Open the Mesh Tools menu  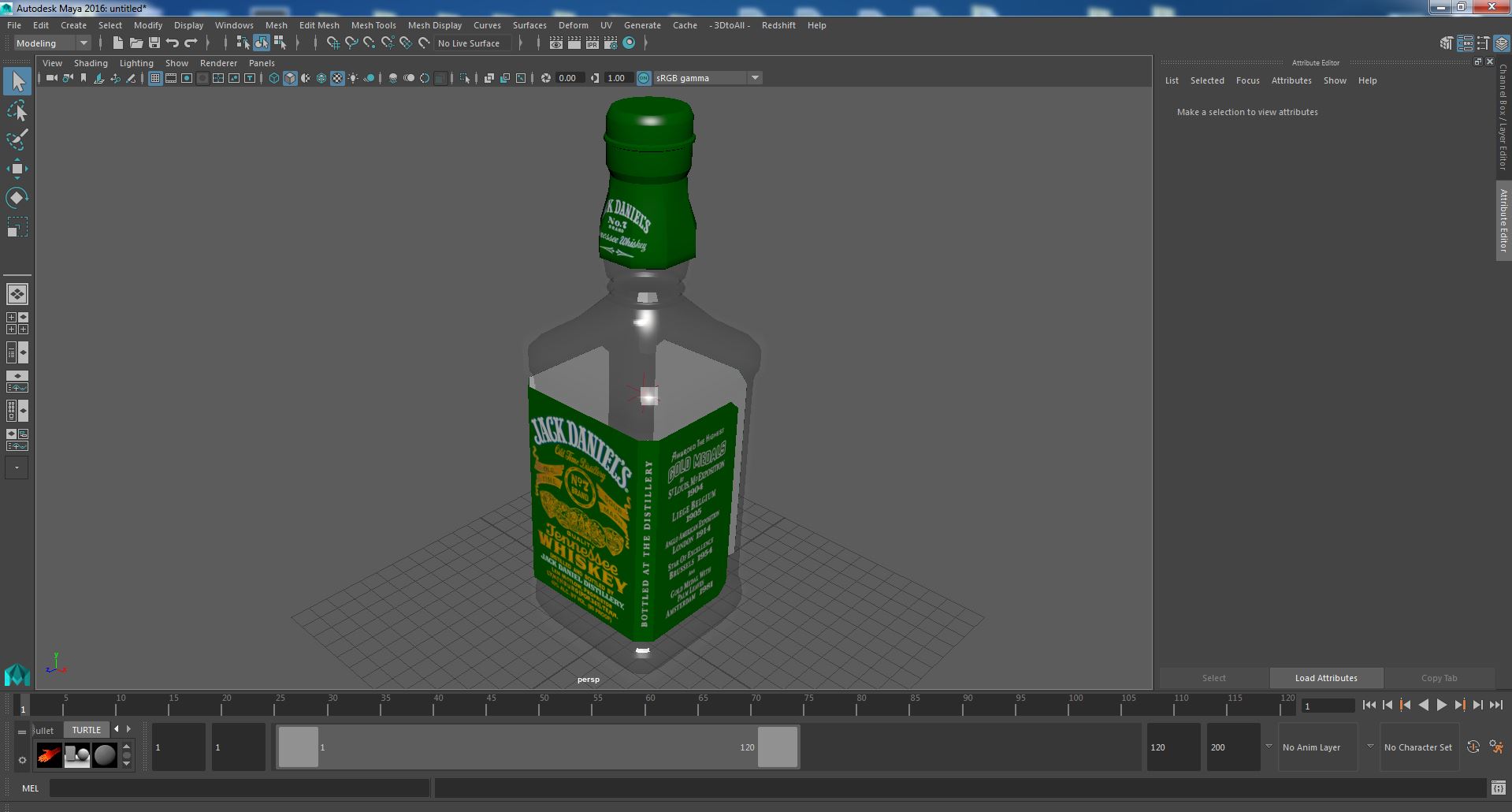[x=373, y=25]
